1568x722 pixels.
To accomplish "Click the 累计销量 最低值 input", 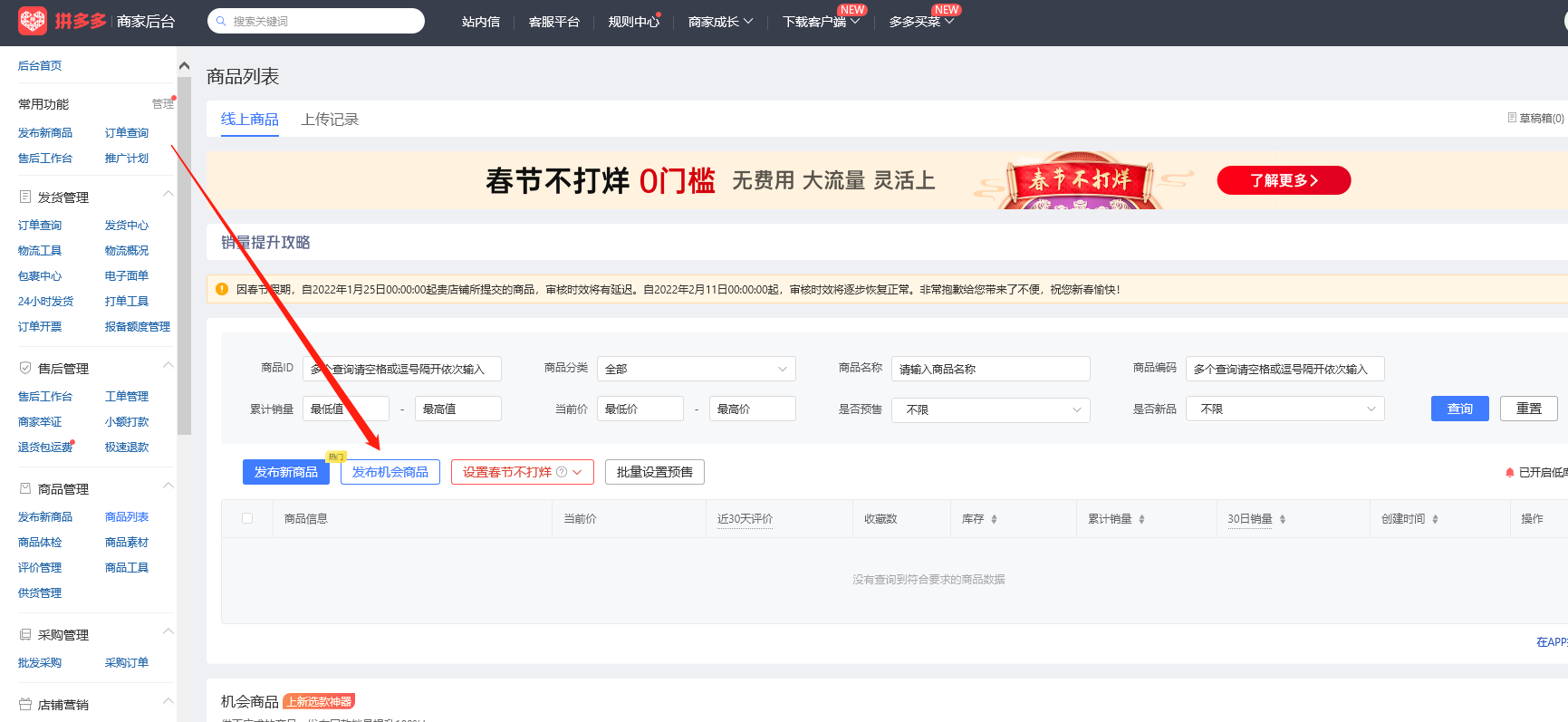I will (x=346, y=409).
